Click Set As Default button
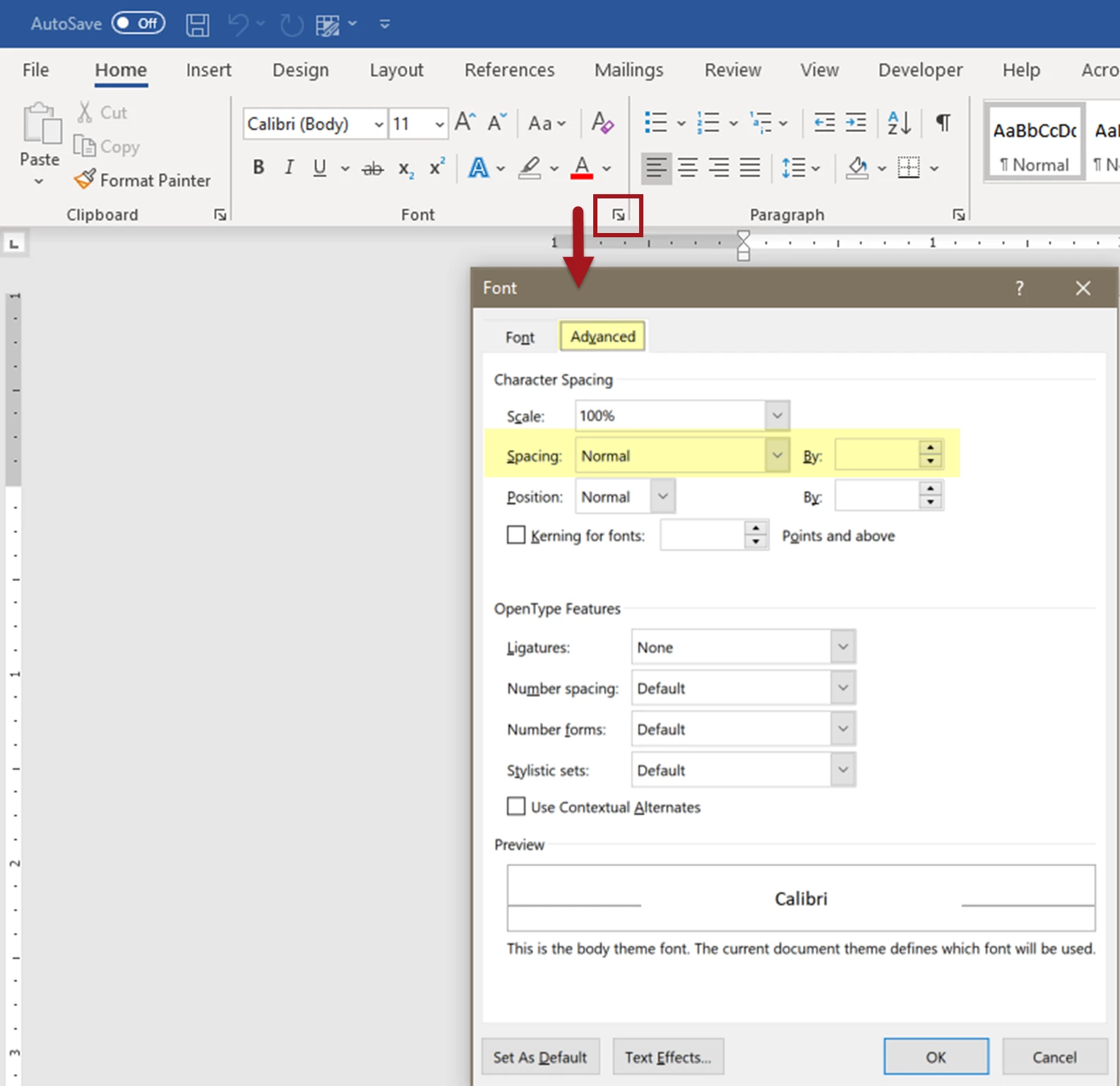The image size is (1120, 1086). [540, 1056]
